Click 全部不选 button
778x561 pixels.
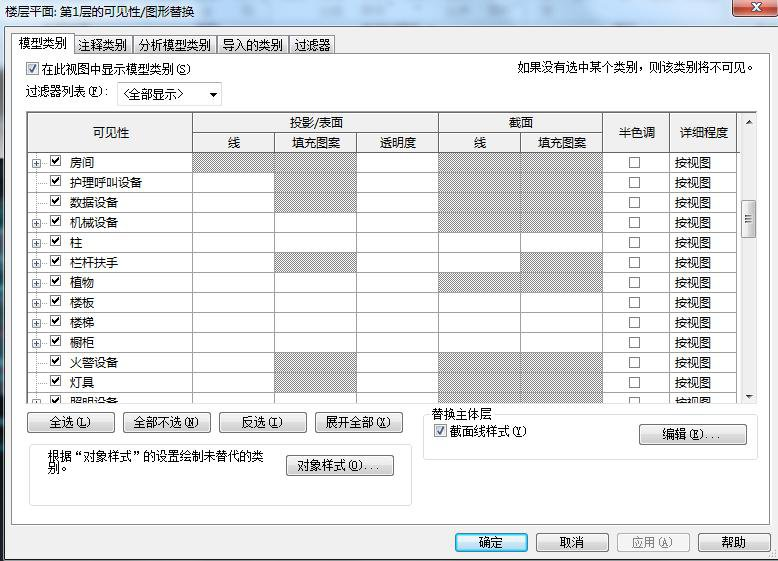(167, 423)
